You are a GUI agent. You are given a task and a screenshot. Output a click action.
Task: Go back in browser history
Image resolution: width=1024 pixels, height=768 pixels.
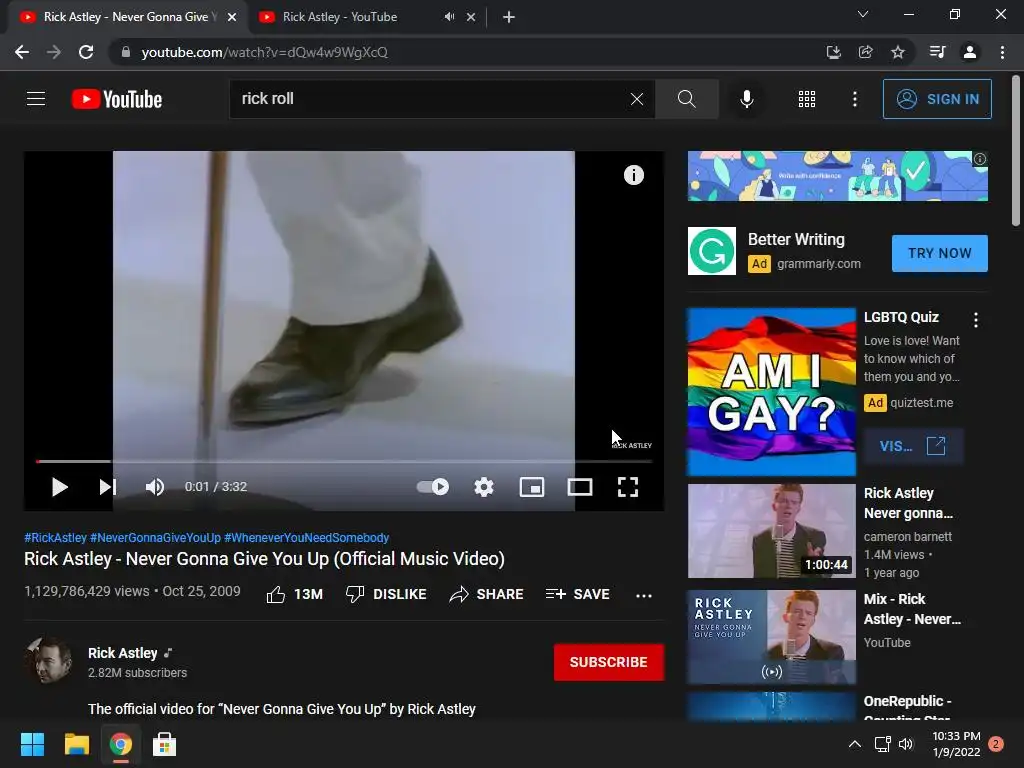(22, 52)
